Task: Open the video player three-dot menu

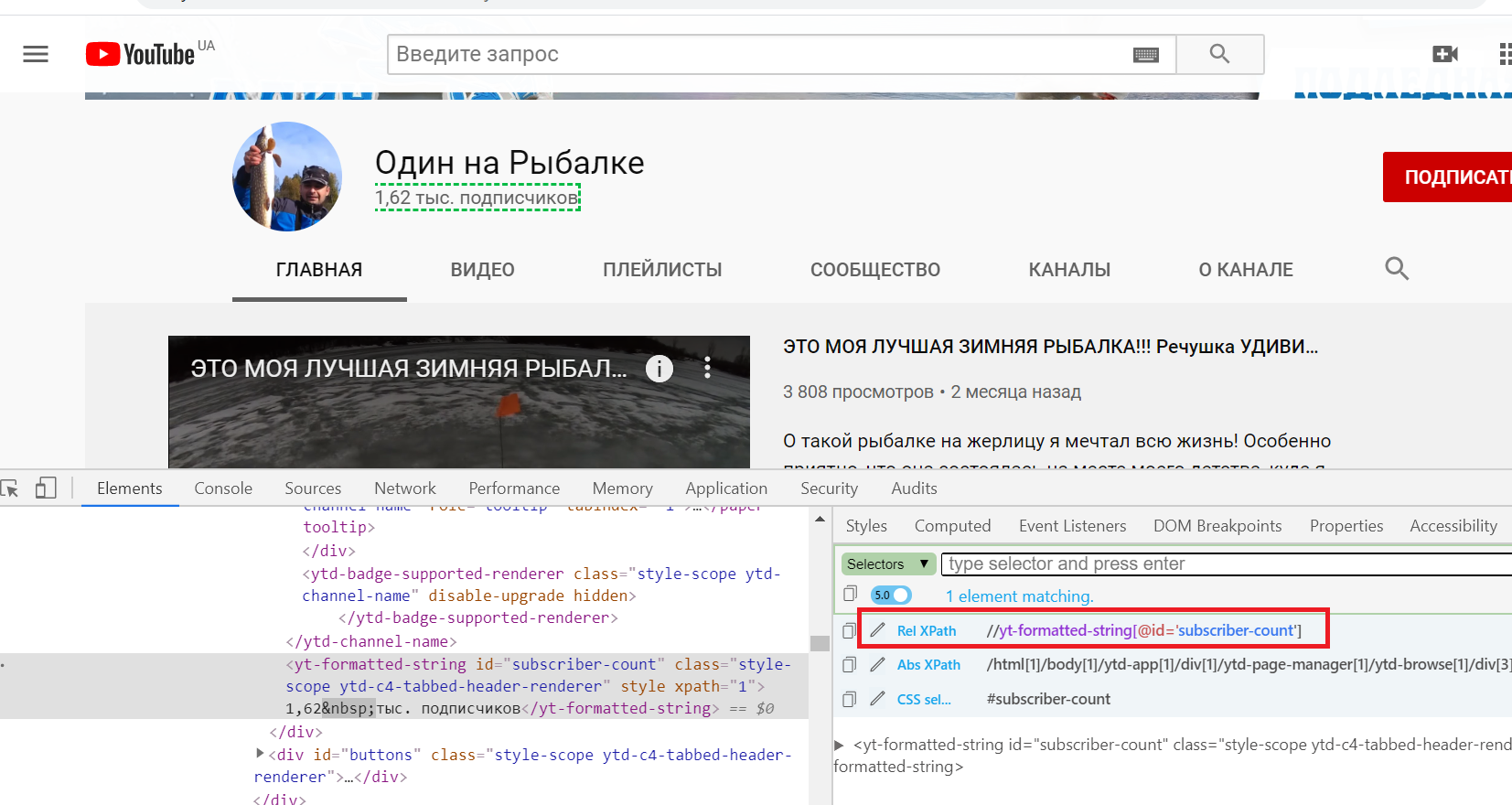Action: point(707,368)
